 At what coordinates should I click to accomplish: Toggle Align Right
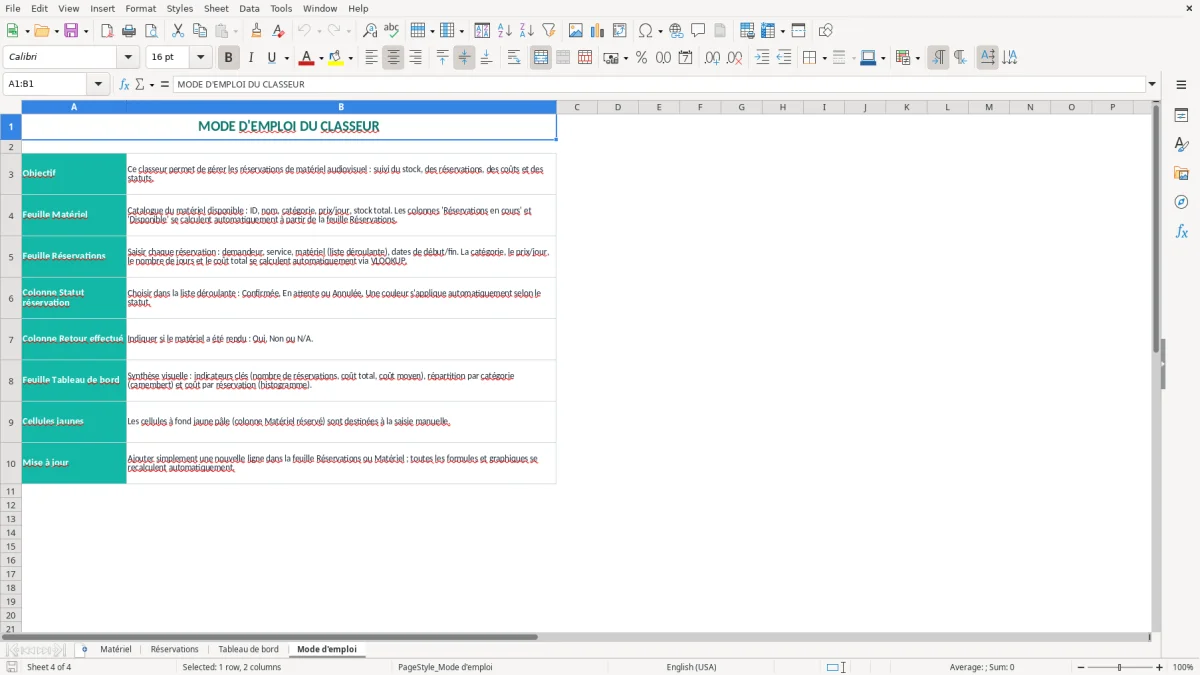coord(415,58)
